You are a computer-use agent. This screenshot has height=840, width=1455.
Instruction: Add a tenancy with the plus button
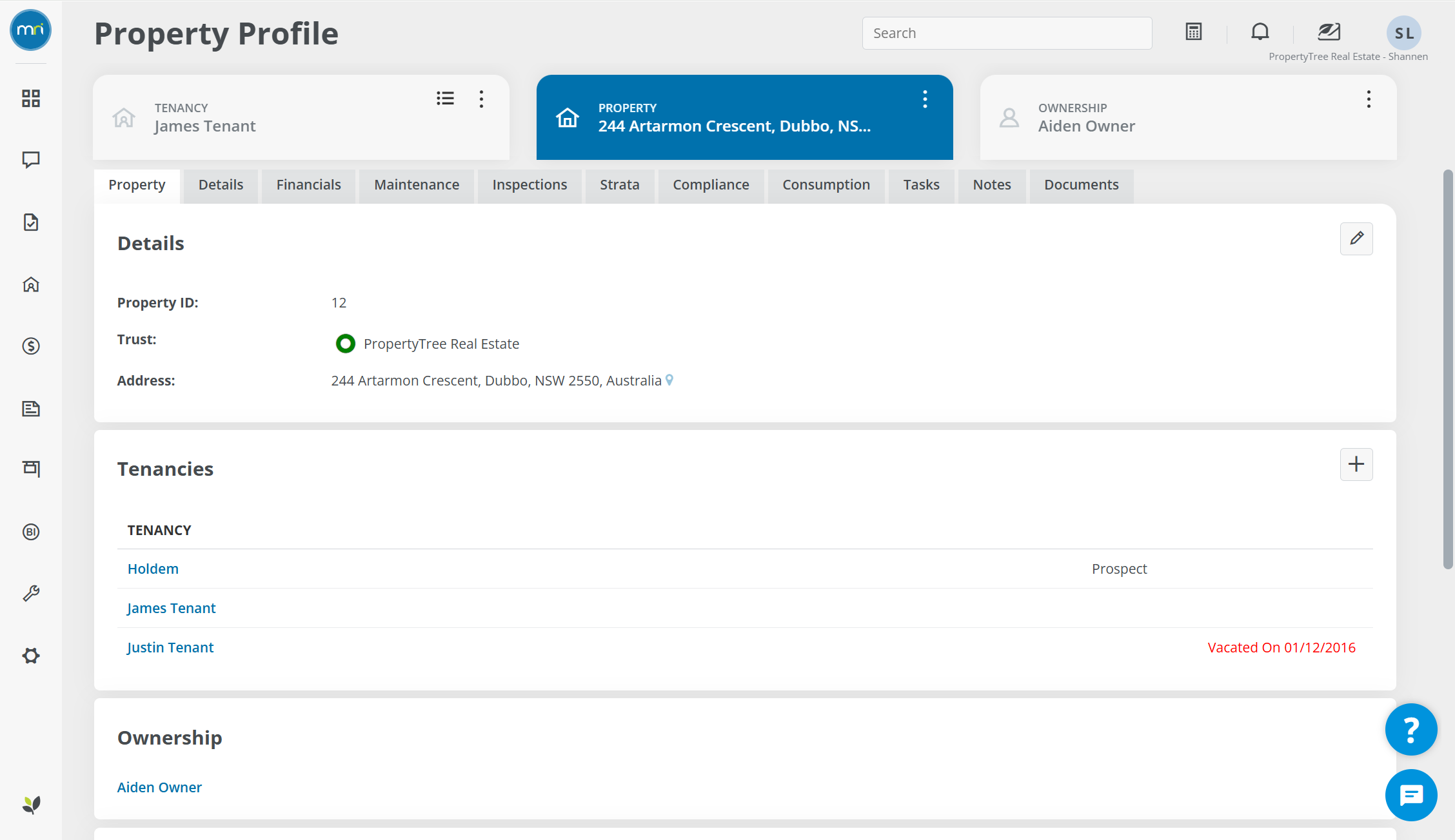pyautogui.click(x=1356, y=464)
